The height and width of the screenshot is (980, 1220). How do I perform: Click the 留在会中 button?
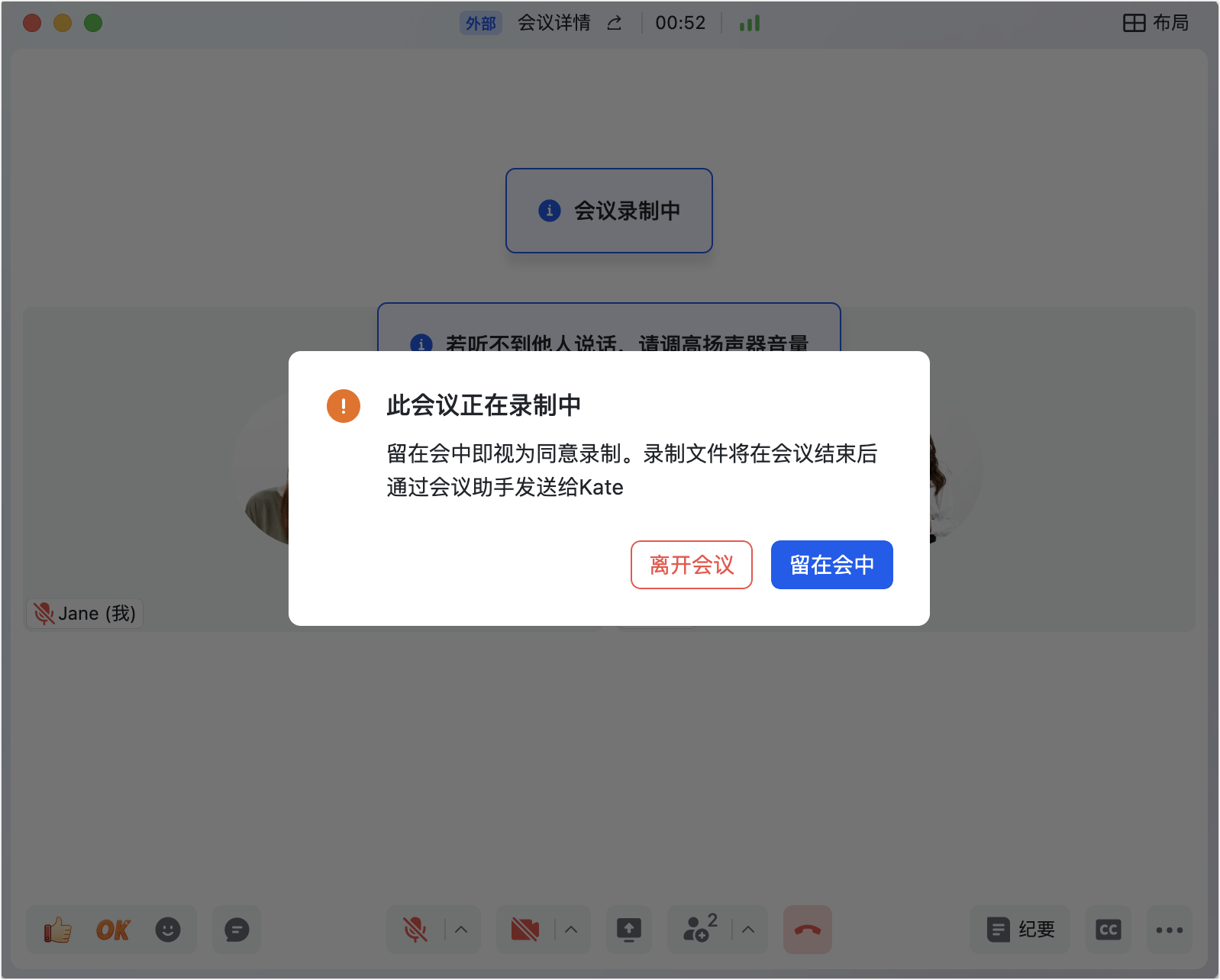(831, 565)
